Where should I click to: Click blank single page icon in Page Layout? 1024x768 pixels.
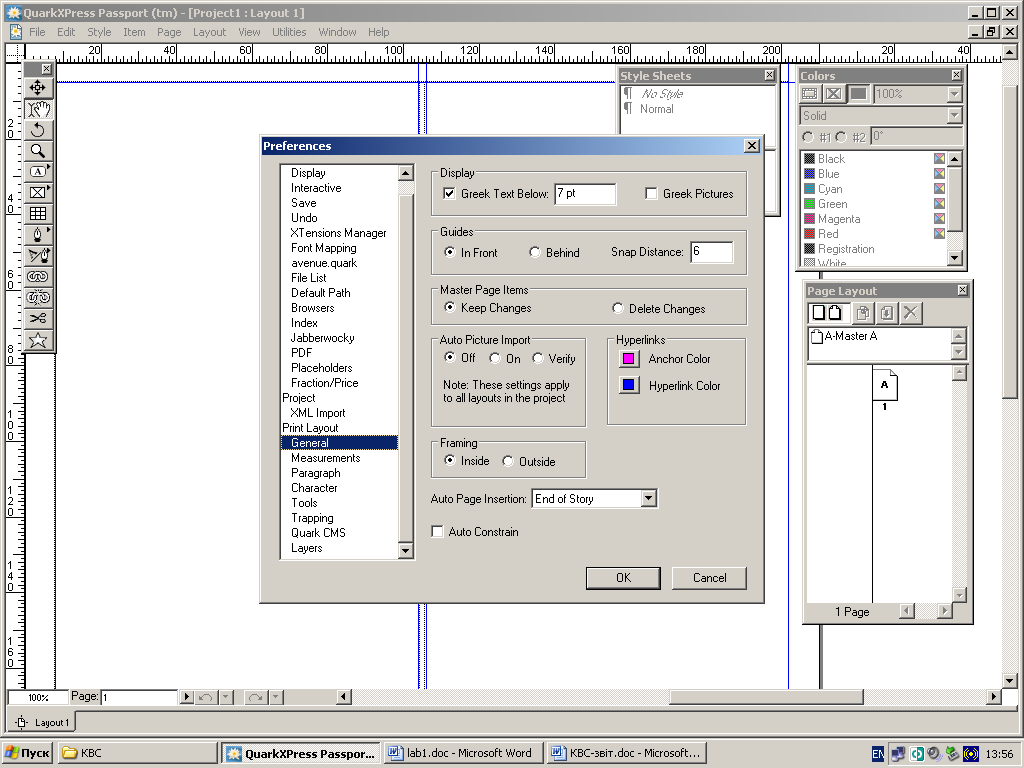(x=818, y=312)
